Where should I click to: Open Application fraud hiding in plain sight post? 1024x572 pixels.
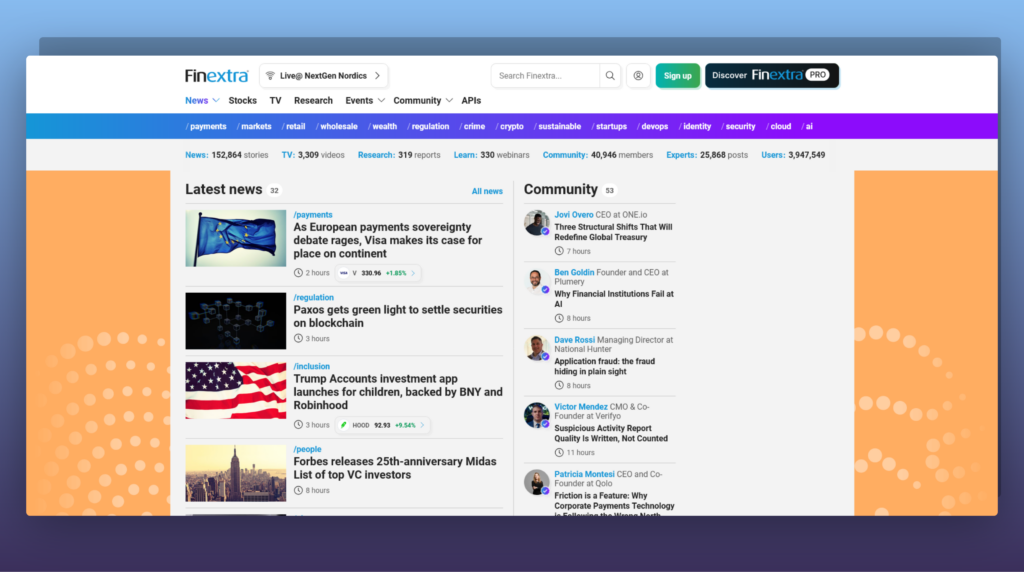[x=605, y=366]
